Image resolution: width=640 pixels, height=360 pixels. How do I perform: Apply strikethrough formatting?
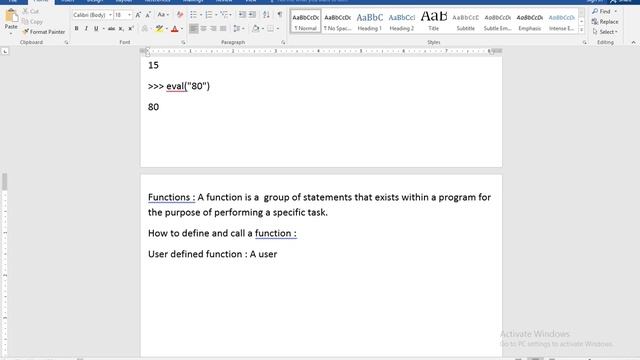click(111, 29)
